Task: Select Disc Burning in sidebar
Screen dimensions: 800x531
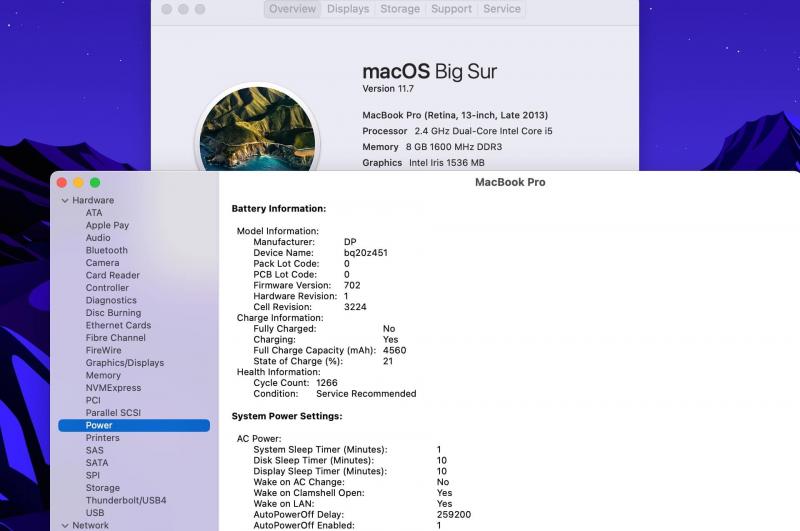Action: 113,313
